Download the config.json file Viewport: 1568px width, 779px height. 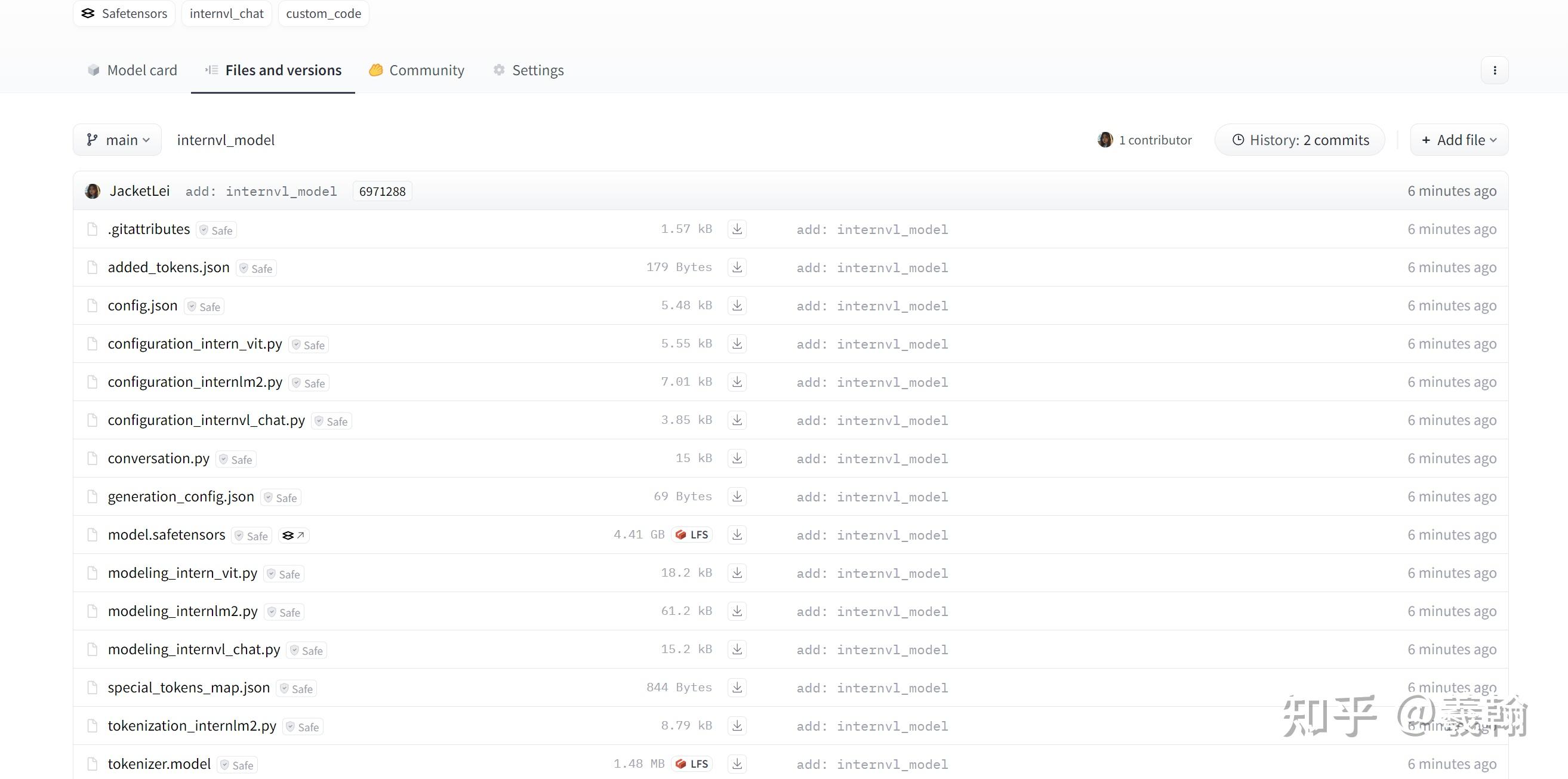tap(737, 306)
